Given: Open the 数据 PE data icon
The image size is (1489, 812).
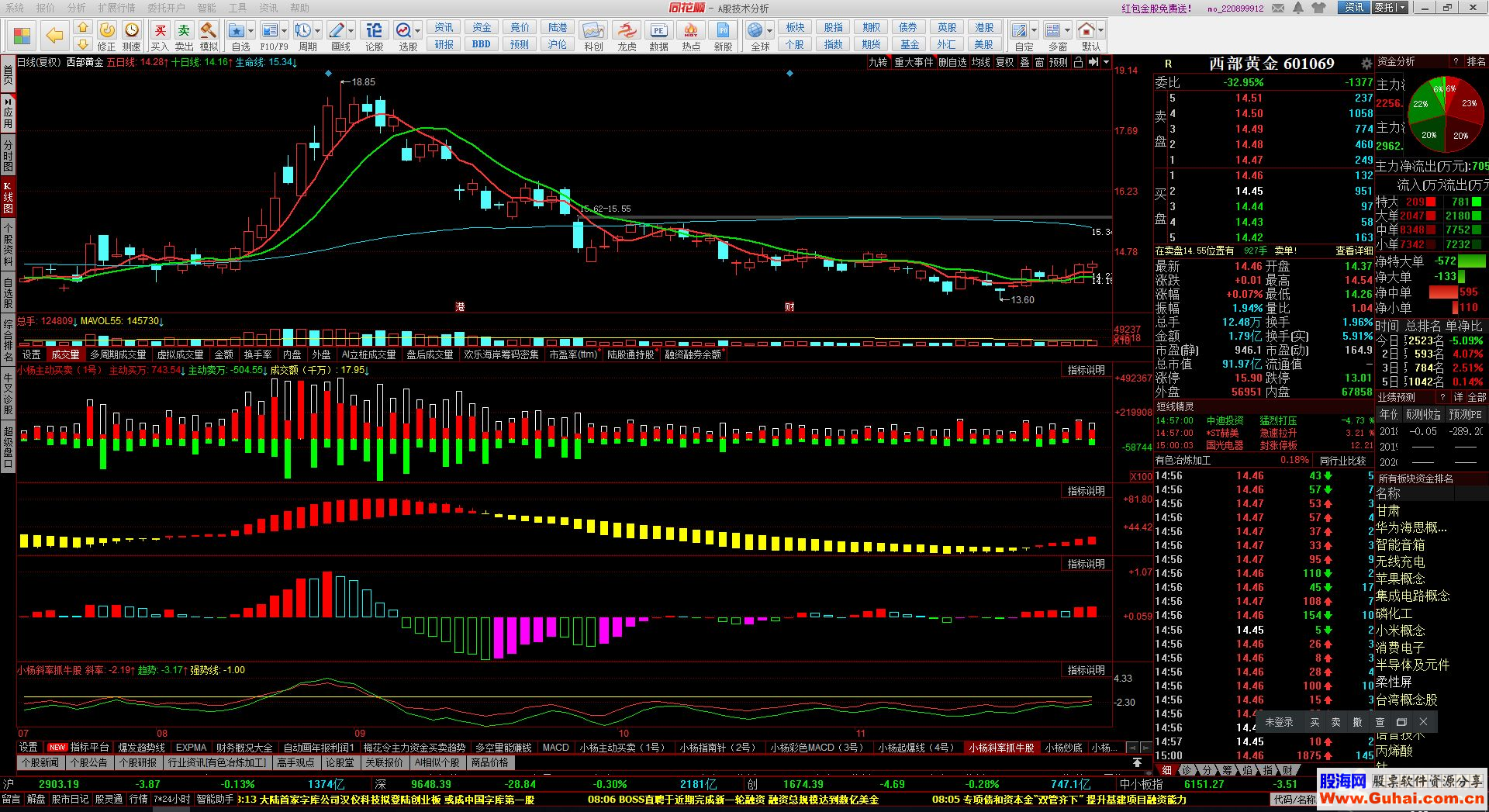Looking at the screenshot, I should point(658,30).
